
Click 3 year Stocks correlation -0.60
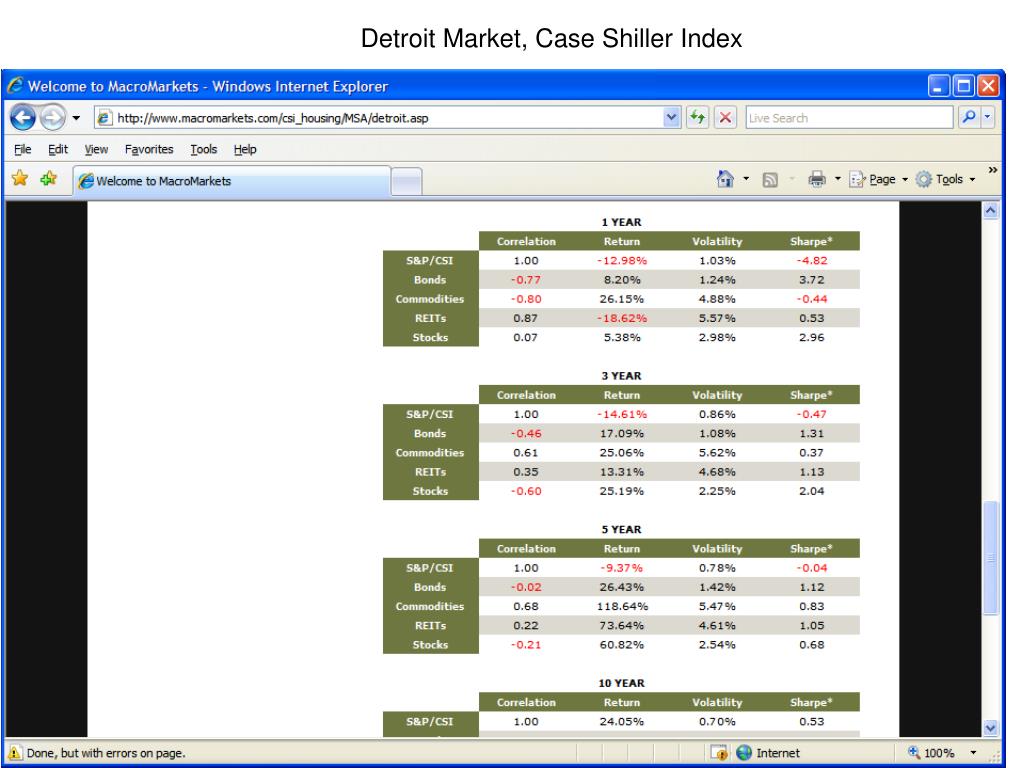(526, 491)
